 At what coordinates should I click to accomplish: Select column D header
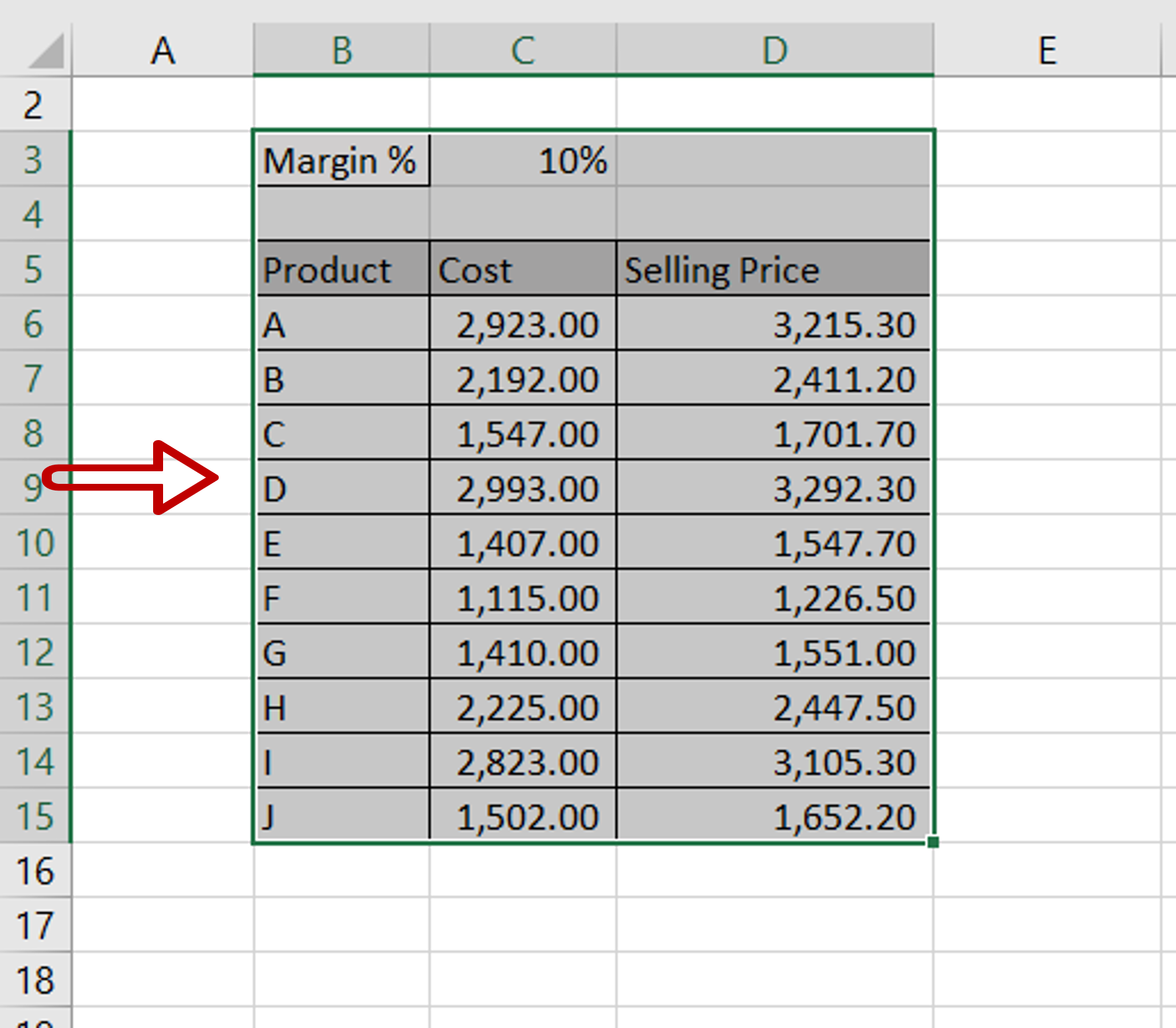(775, 50)
